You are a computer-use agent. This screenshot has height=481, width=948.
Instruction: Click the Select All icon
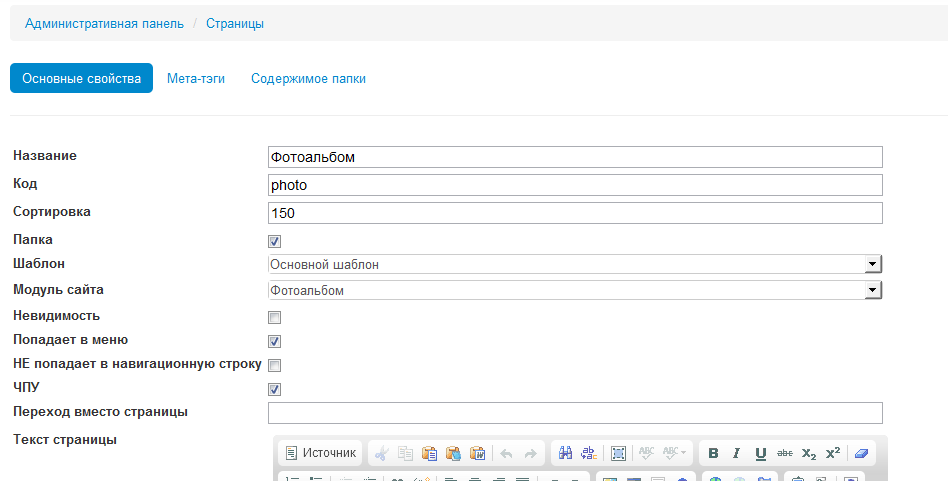click(618, 453)
